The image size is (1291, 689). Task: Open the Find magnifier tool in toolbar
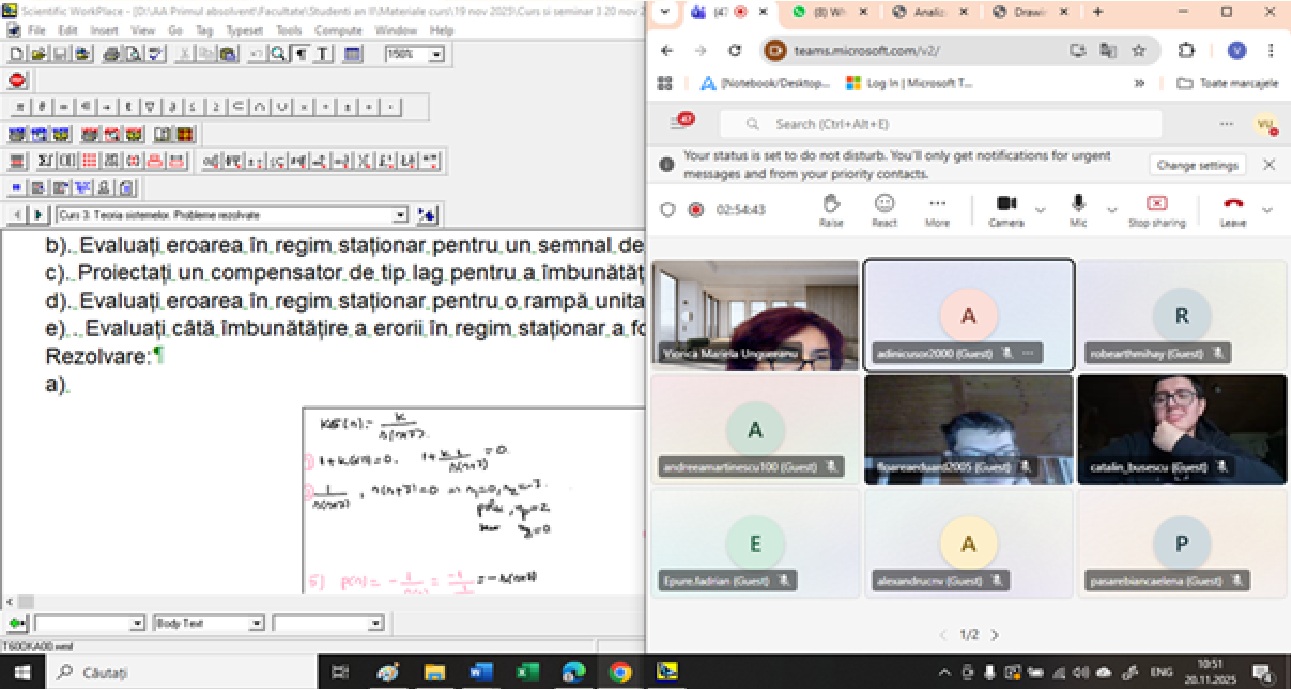[278, 55]
